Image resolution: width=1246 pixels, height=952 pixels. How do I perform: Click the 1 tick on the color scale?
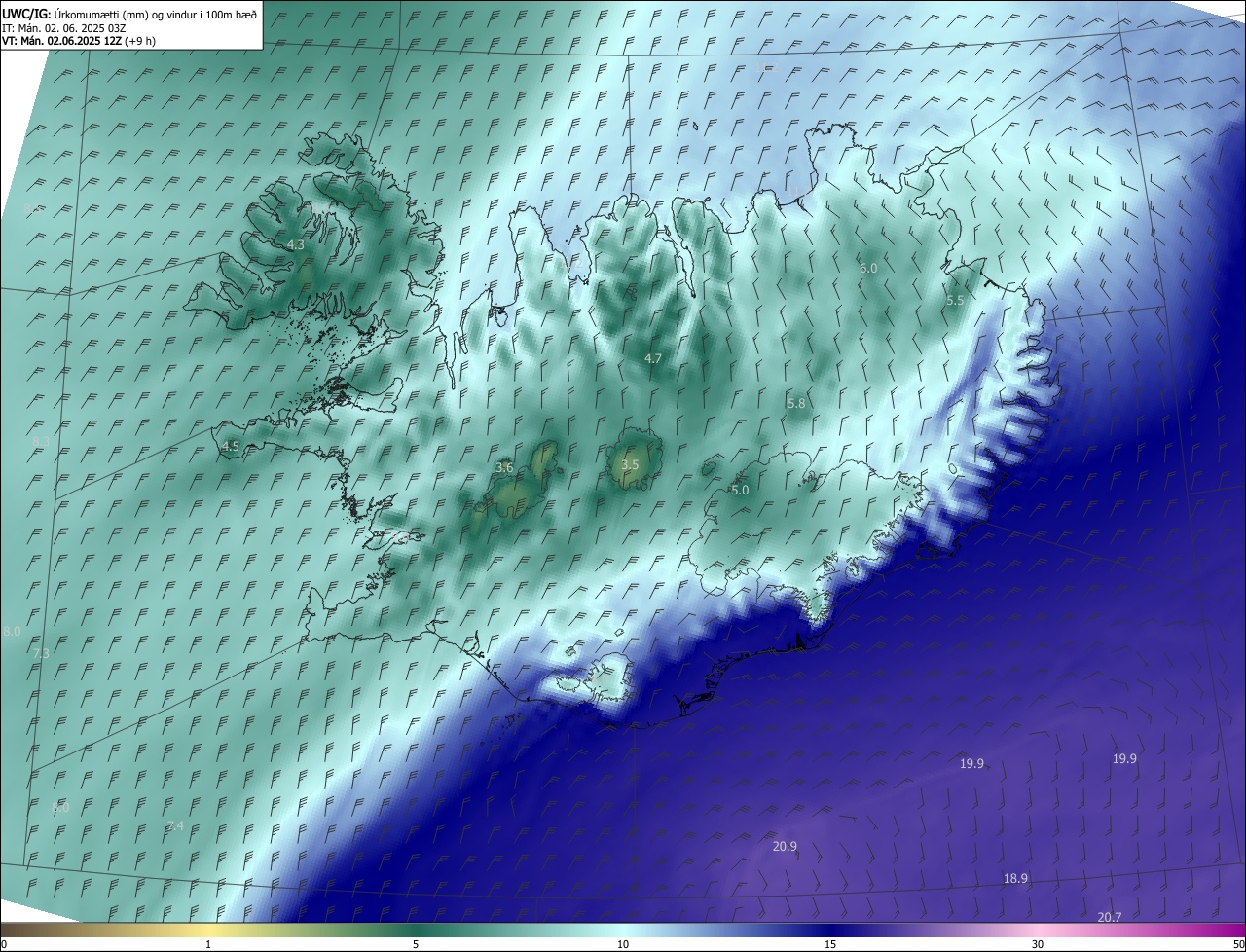click(208, 944)
